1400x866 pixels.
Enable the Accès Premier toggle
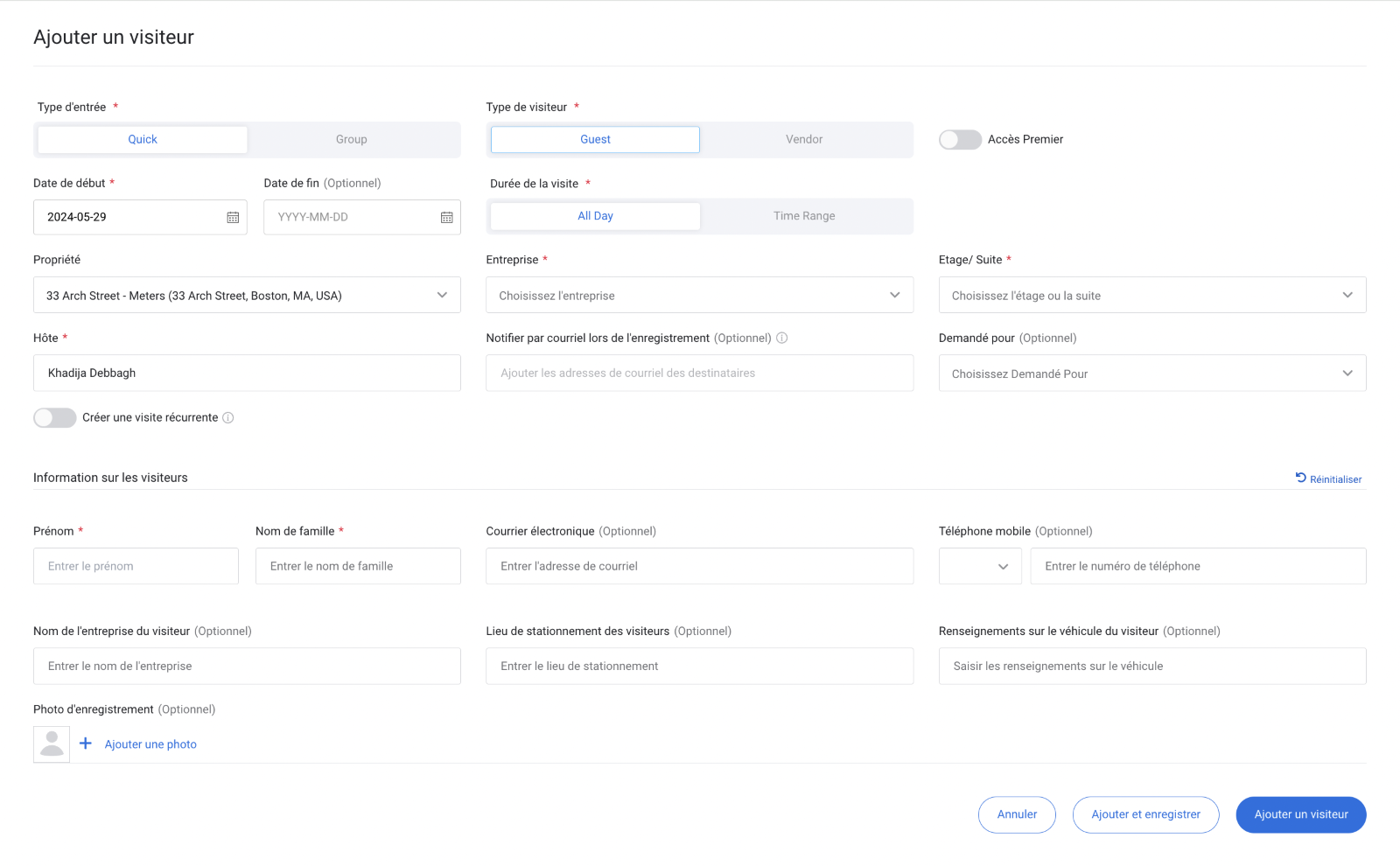point(960,140)
